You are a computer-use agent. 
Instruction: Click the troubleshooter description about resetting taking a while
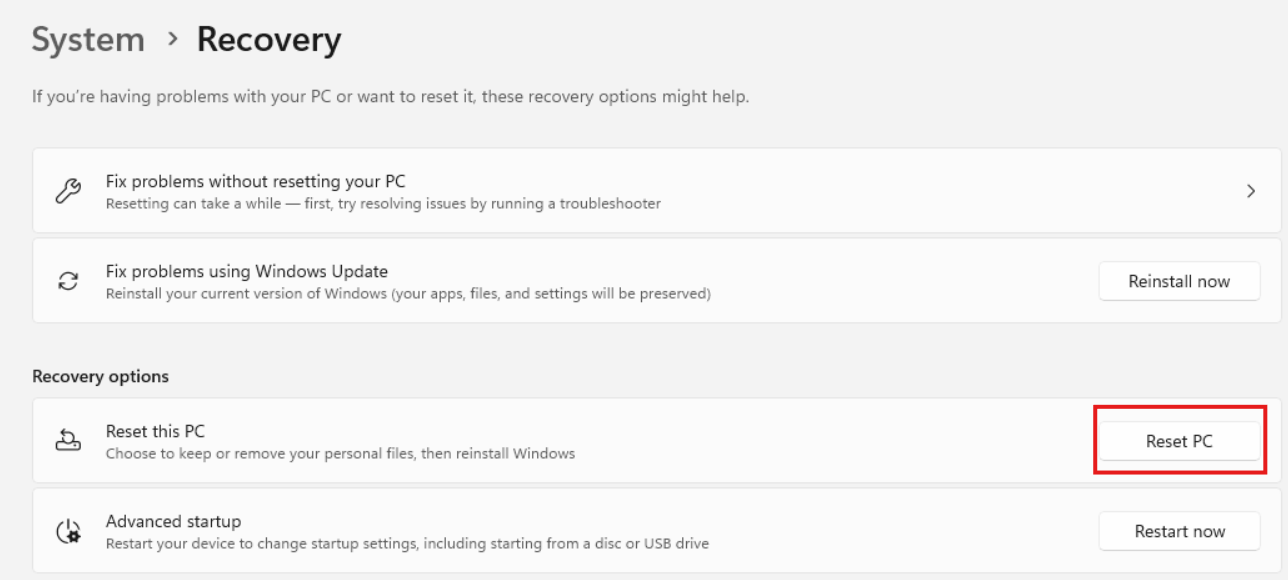tap(383, 203)
